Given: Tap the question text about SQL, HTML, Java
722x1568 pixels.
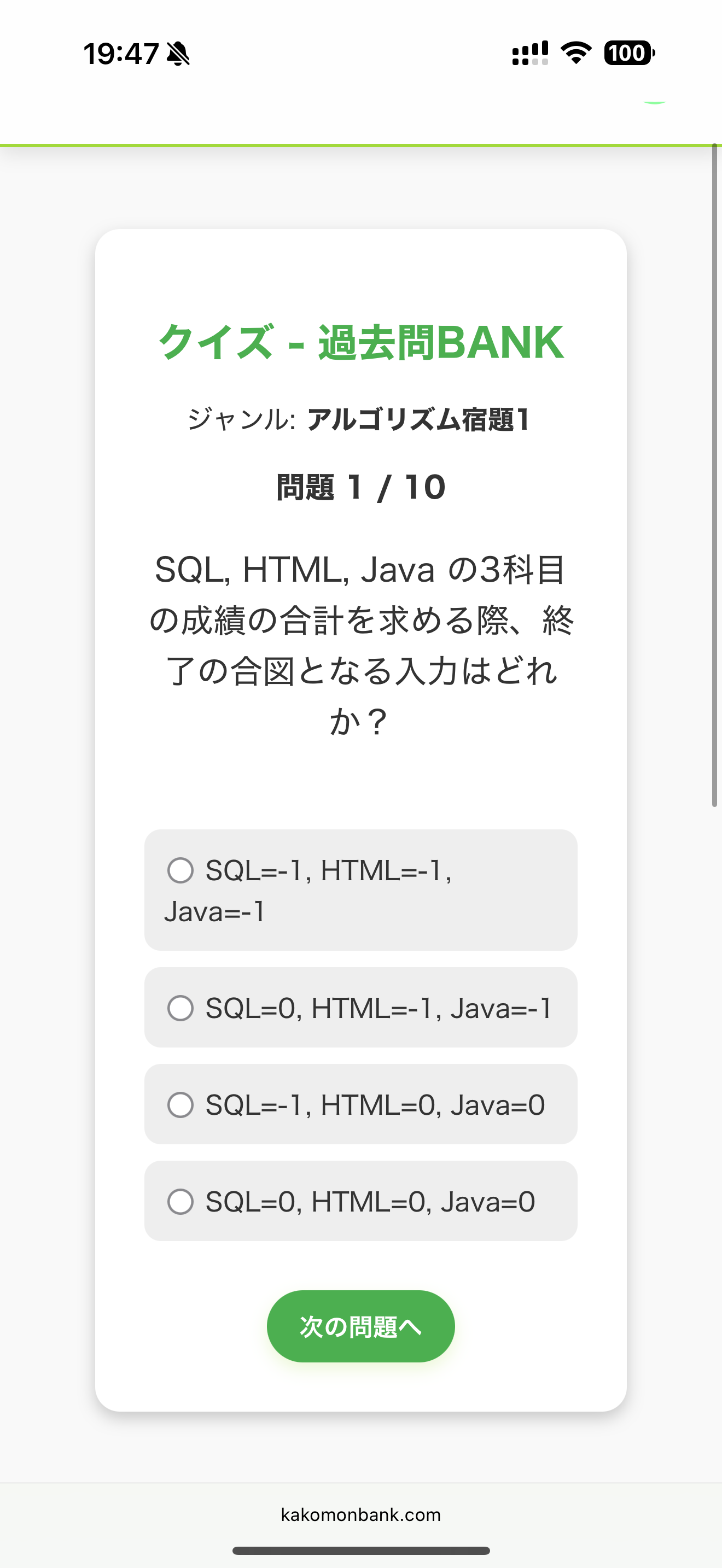Looking at the screenshot, I should (x=361, y=645).
